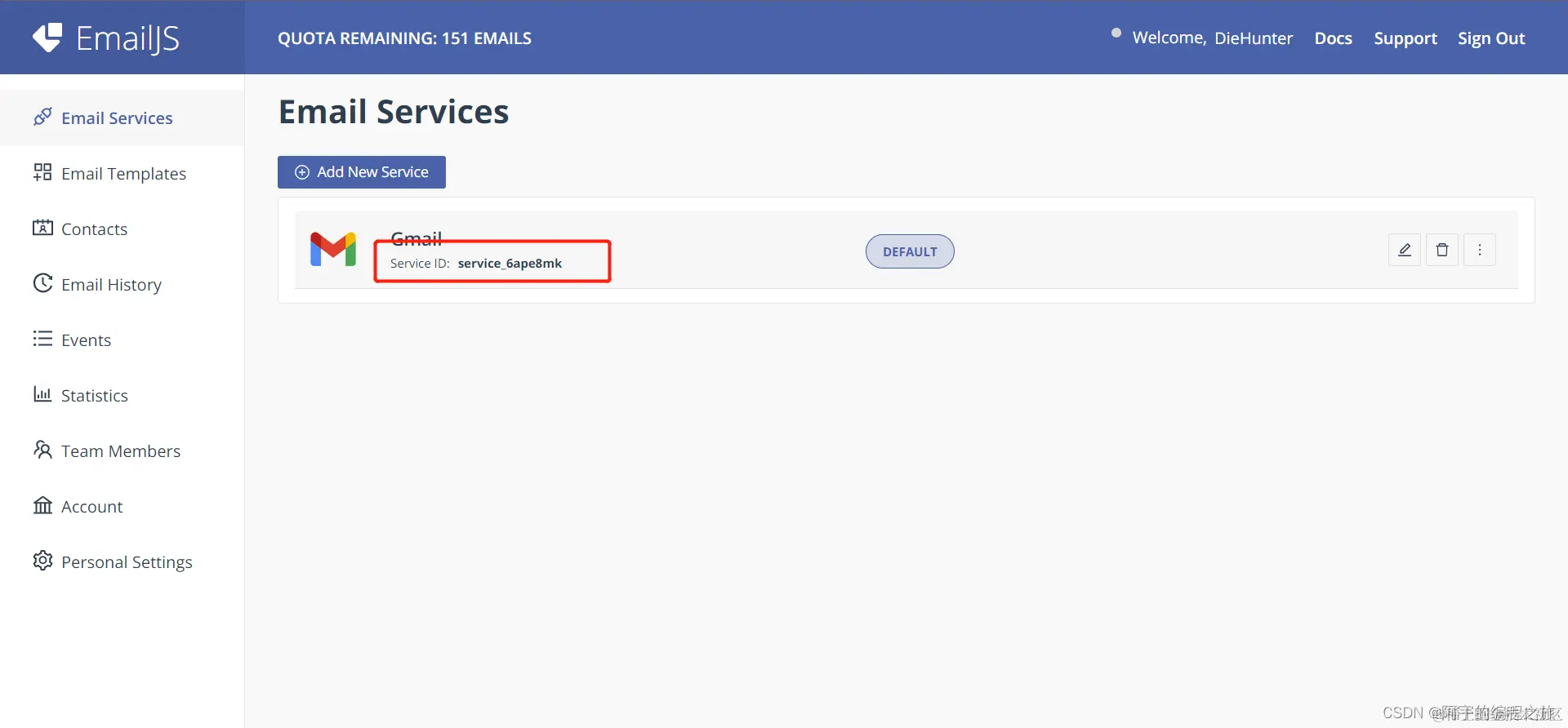Screen dimensions: 1568x728
Task: Open the Email Services menu item
Action: [x=122, y=118]
